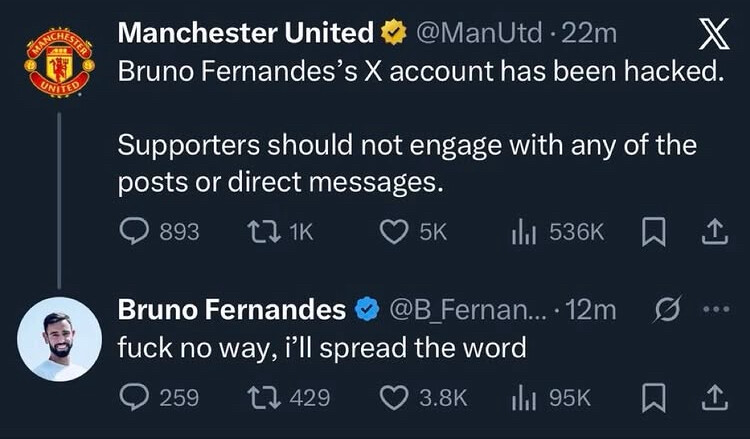The image size is (750, 439).
Task: Share Bruno Fernandes's reply
Action: click(713, 397)
